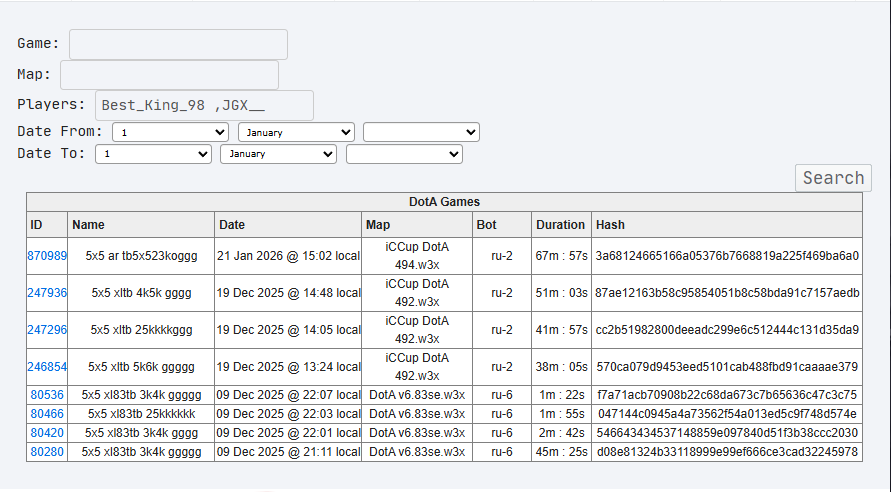Image resolution: width=891 pixels, height=492 pixels.
Task: Open game ID 80420
Action: (x=47, y=433)
